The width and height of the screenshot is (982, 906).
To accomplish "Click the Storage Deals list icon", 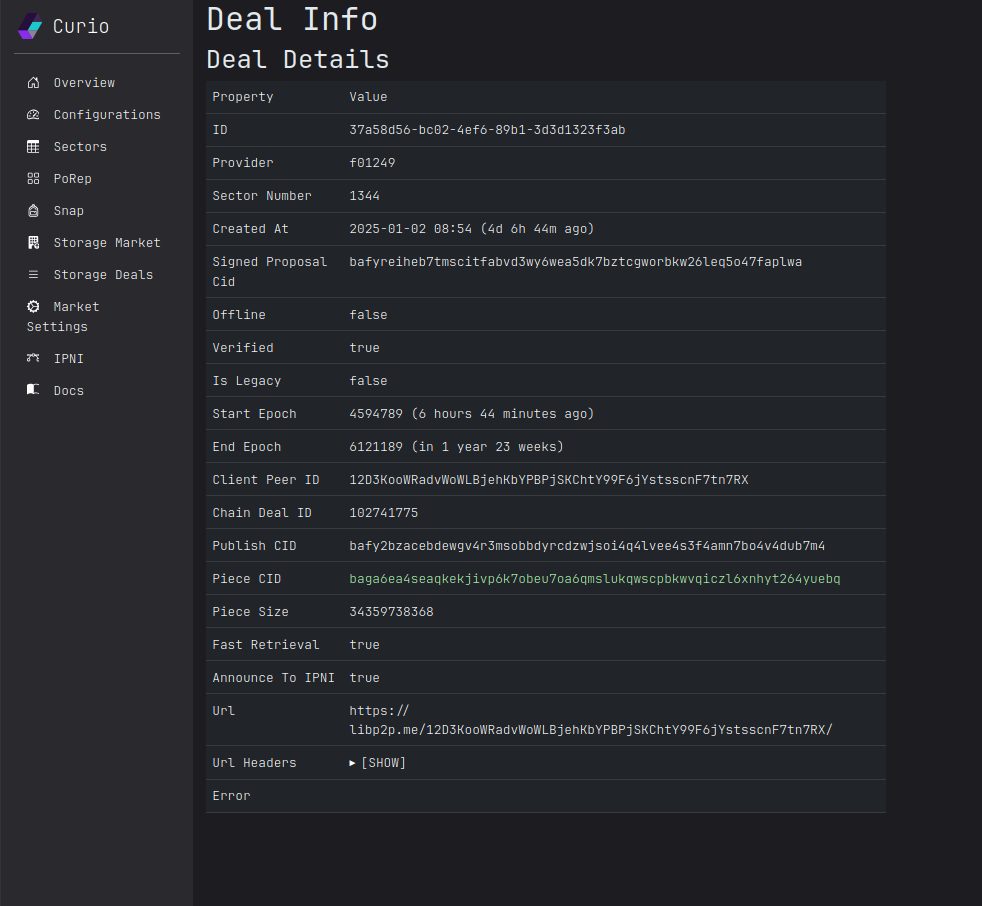I will pyautogui.click(x=33, y=275).
